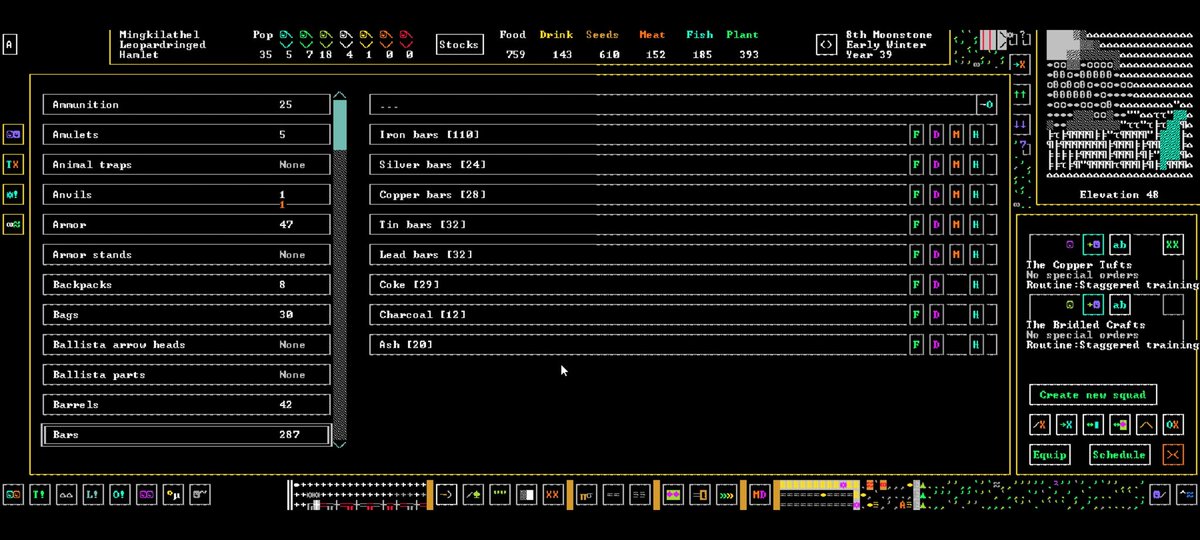
Task: Toggle melt M for Copper bars
Action: point(957,195)
